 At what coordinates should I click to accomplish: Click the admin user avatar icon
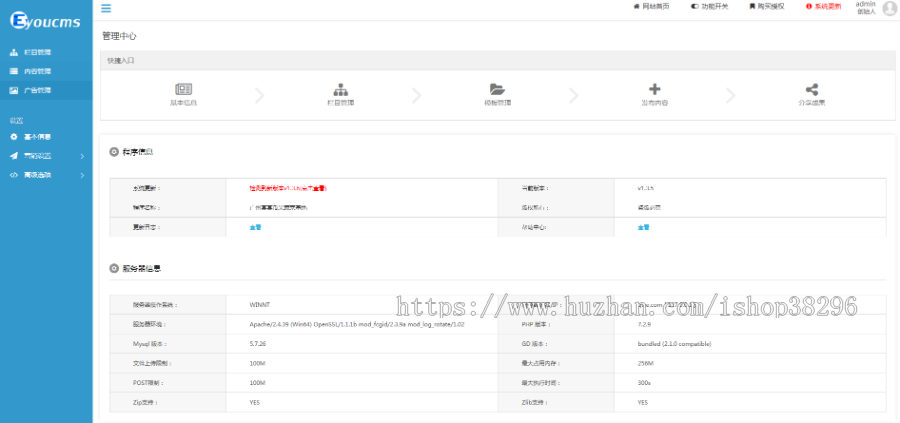[889, 8]
